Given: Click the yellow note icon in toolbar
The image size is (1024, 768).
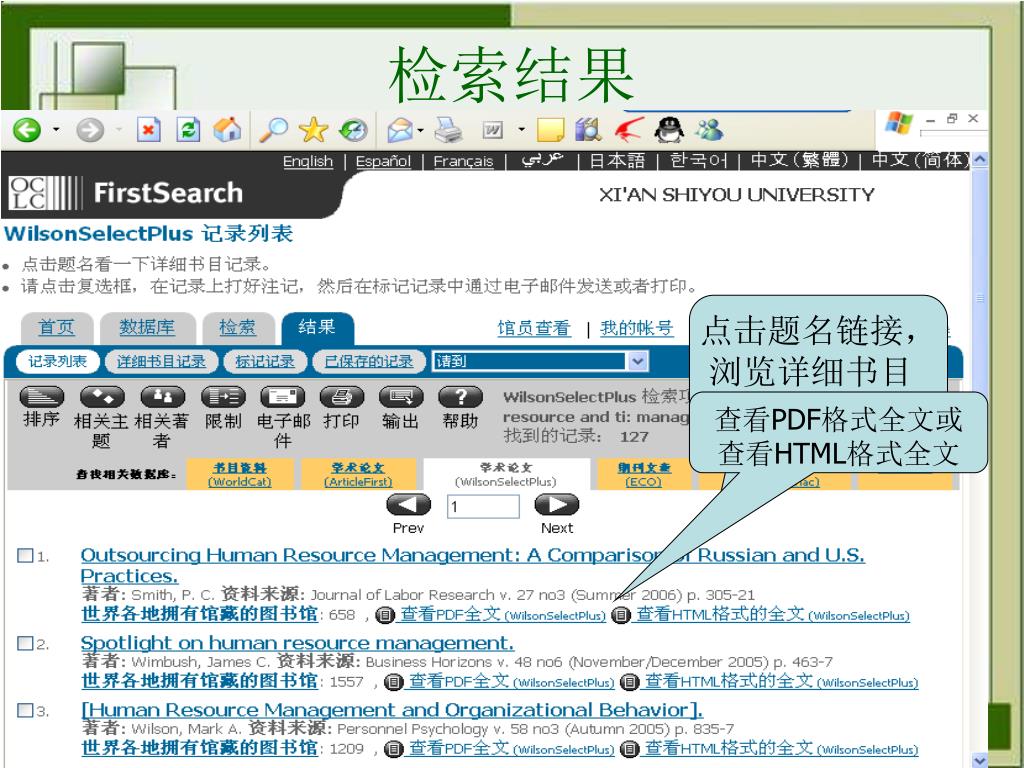Looking at the screenshot, I should (x=550, y=130).
